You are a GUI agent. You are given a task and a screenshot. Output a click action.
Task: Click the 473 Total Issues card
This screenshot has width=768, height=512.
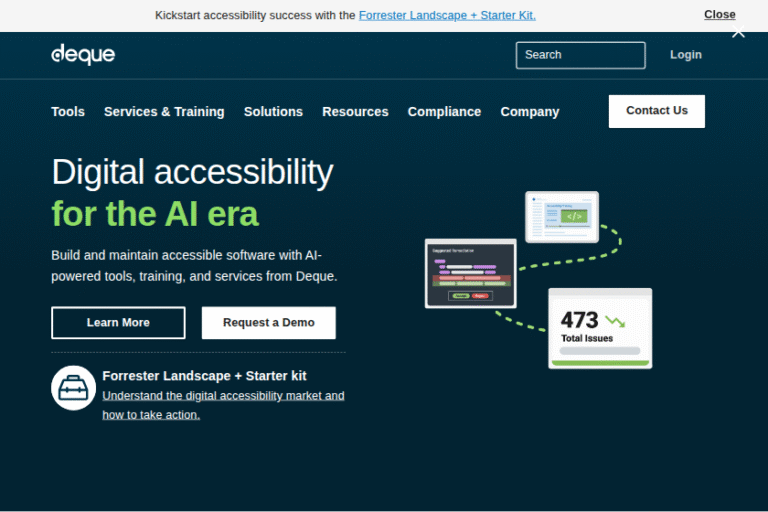click(600, 328)
